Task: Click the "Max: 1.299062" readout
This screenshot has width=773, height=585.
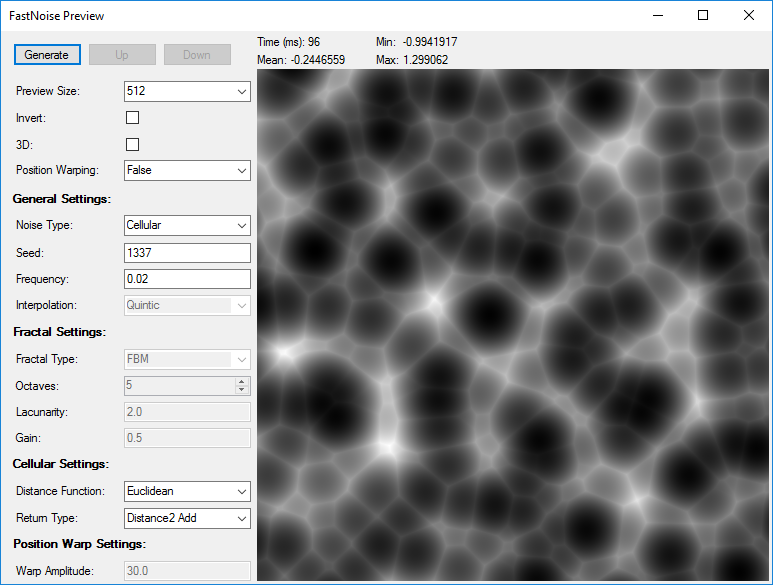Action: 412,60
